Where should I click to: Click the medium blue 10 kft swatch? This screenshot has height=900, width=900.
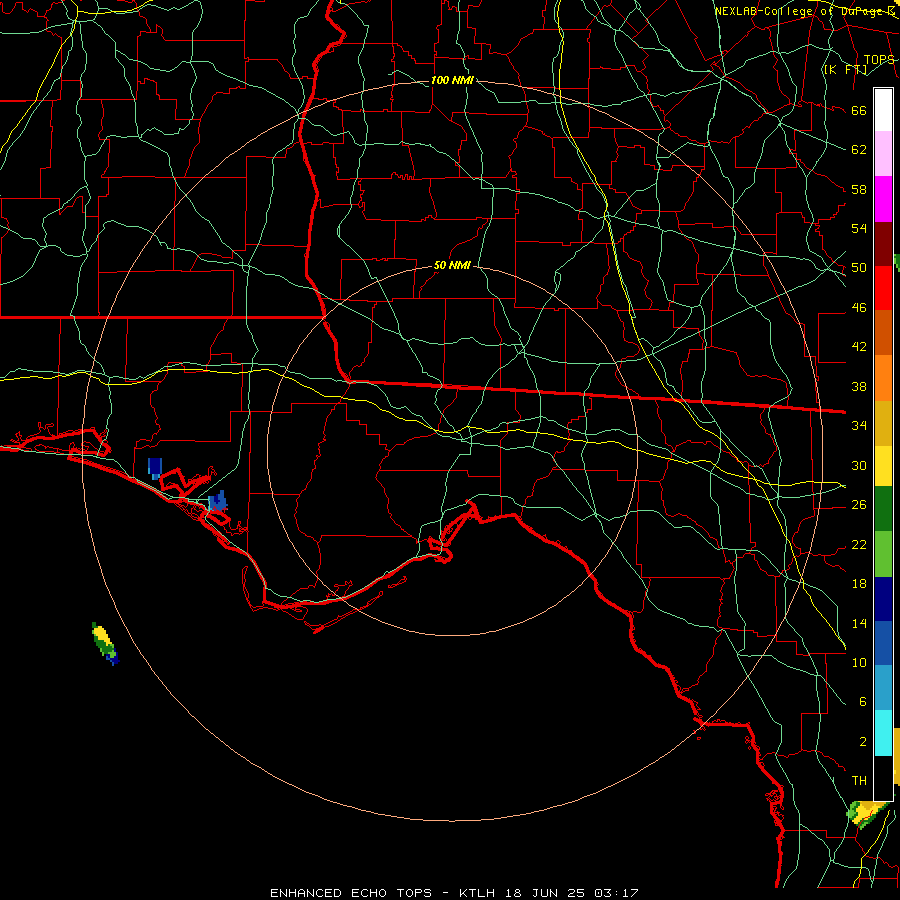click(x=883, y=643)
